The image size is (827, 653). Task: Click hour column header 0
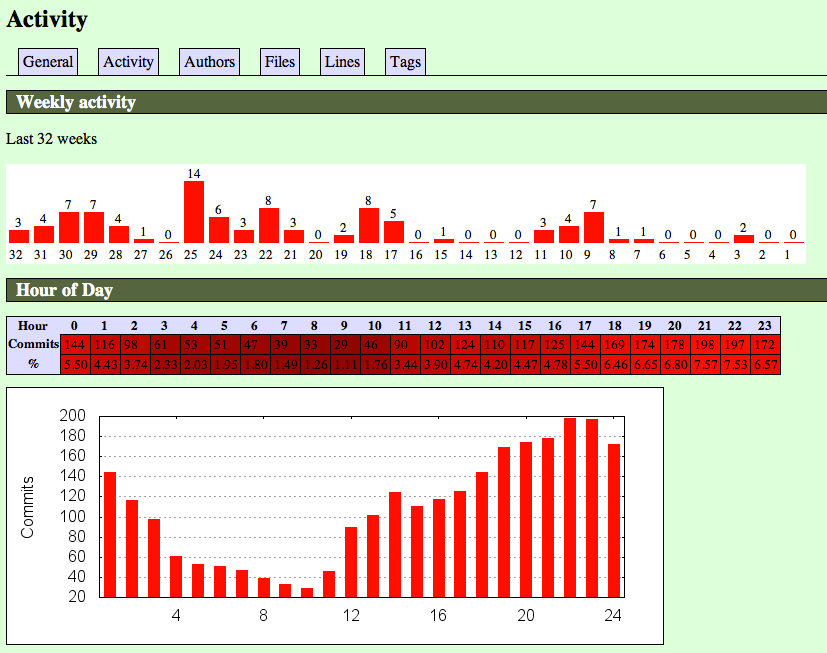pyautogui.click(x=75, y=325)
